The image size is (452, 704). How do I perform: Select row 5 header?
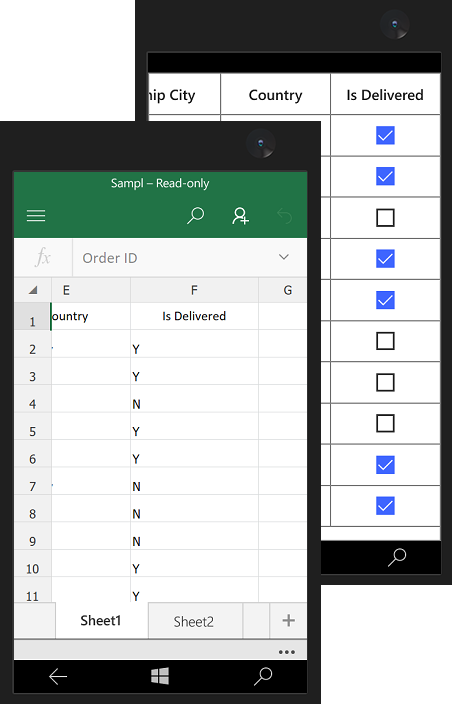(x=32, y=426)
